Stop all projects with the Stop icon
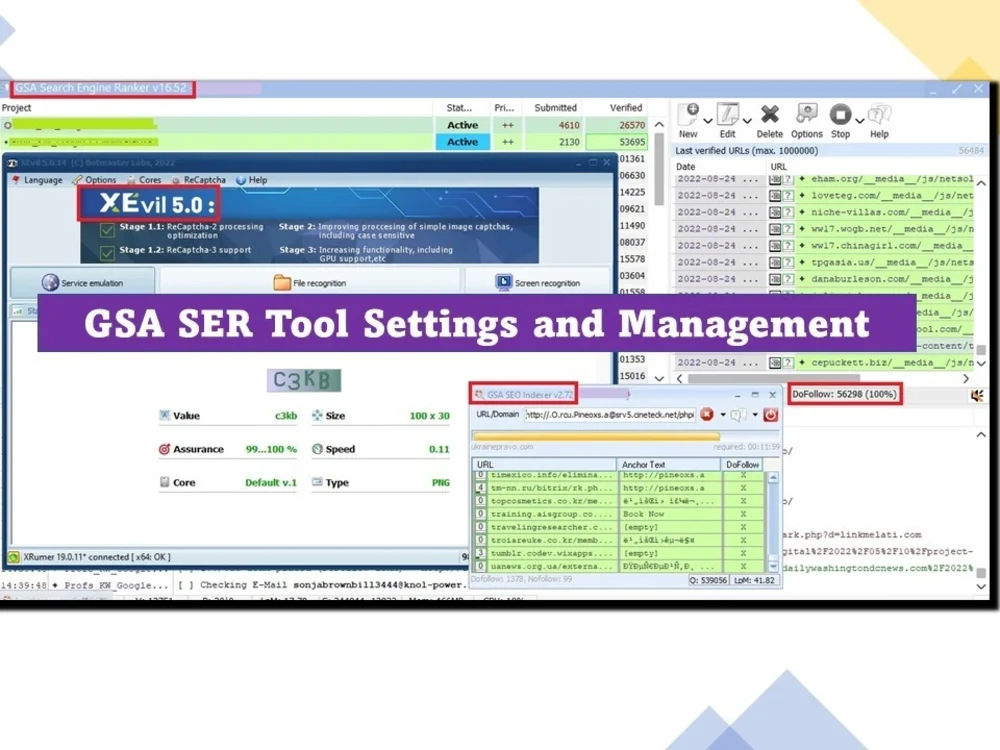1000x750 pixels. (840, 113)
